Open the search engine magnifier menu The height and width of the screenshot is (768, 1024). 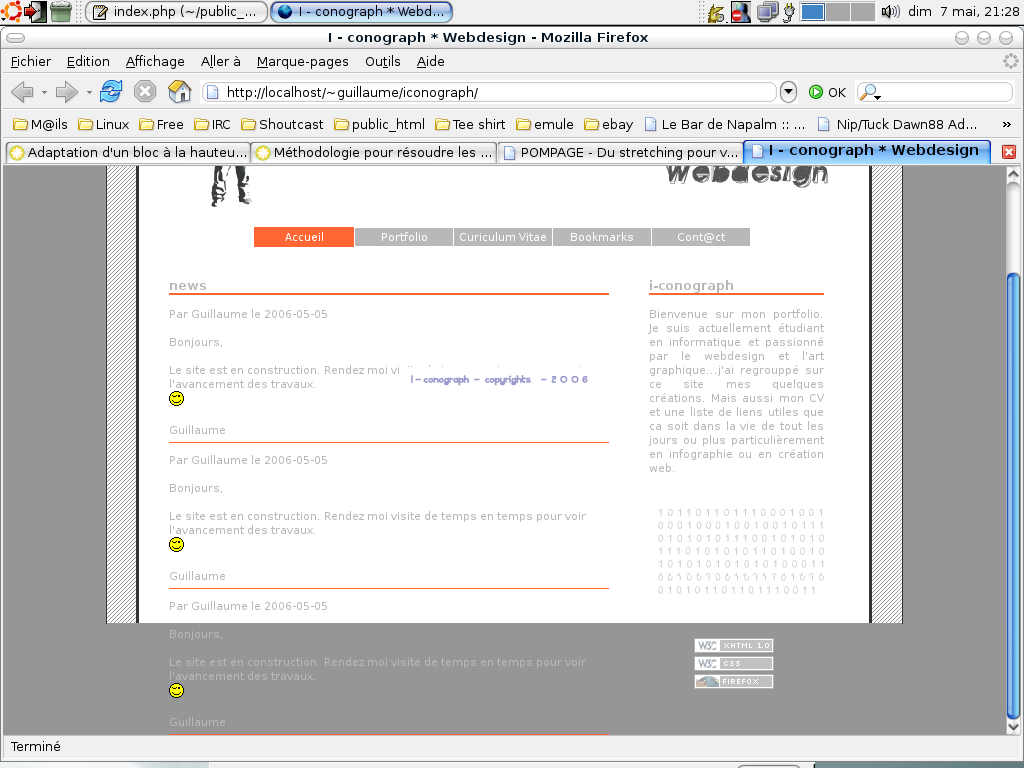[869, 92]
